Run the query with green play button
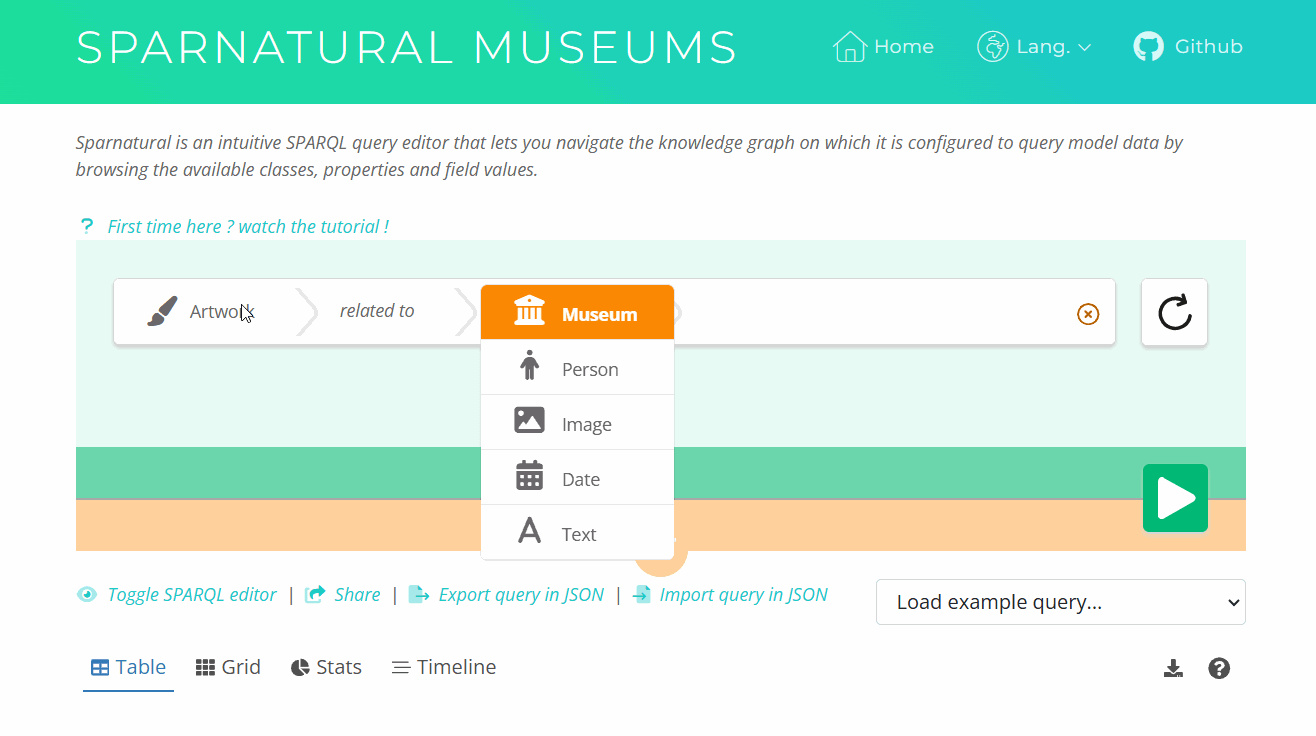 tap(1175, 498)
